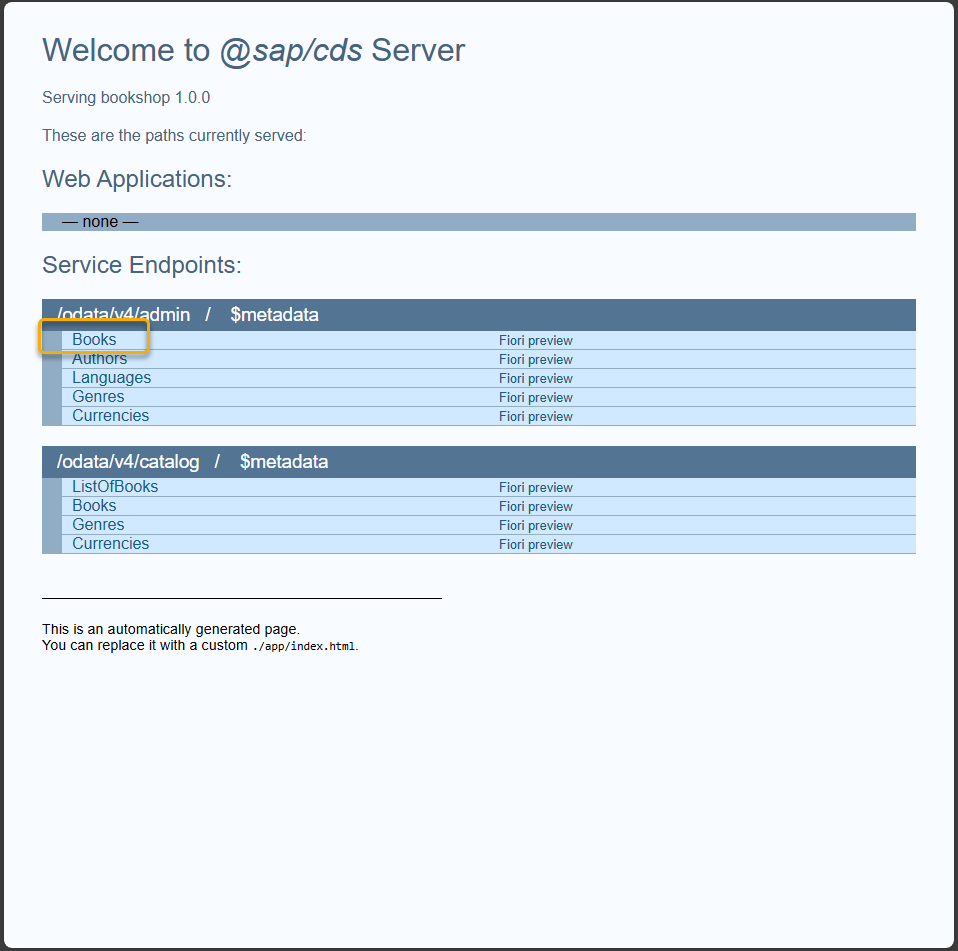Open the Currencies entity under catalog
The width and height of the screenshot is (958, 951).
[x=111, y=544]
